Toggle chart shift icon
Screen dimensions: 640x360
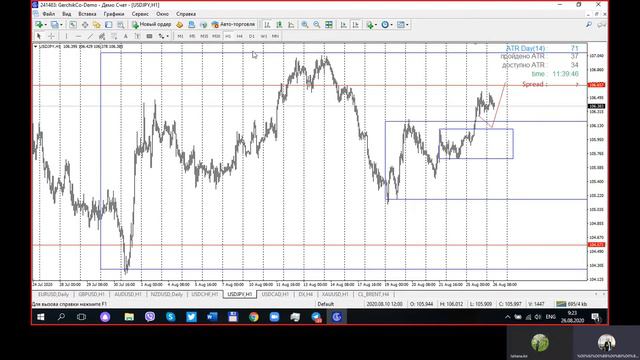(x=356, y=25)
